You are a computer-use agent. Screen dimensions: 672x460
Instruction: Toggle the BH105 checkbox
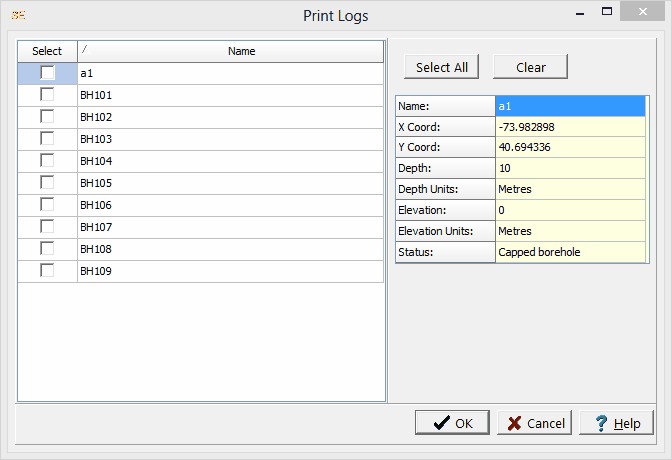tap(47, 183)
